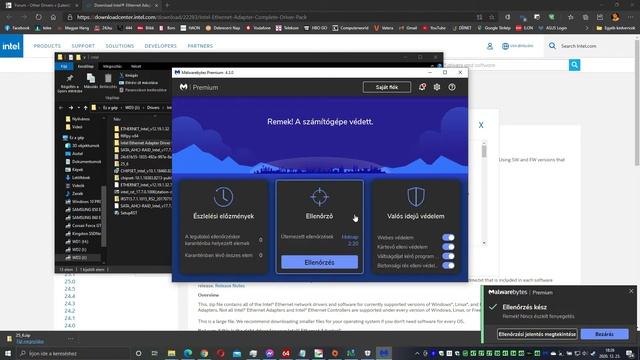Image resolution: width=640 pixels, height=360 pixels.
Task: Click the Másolás copy icon in File Explorer ribbon
Action: (x=91, y=78)
